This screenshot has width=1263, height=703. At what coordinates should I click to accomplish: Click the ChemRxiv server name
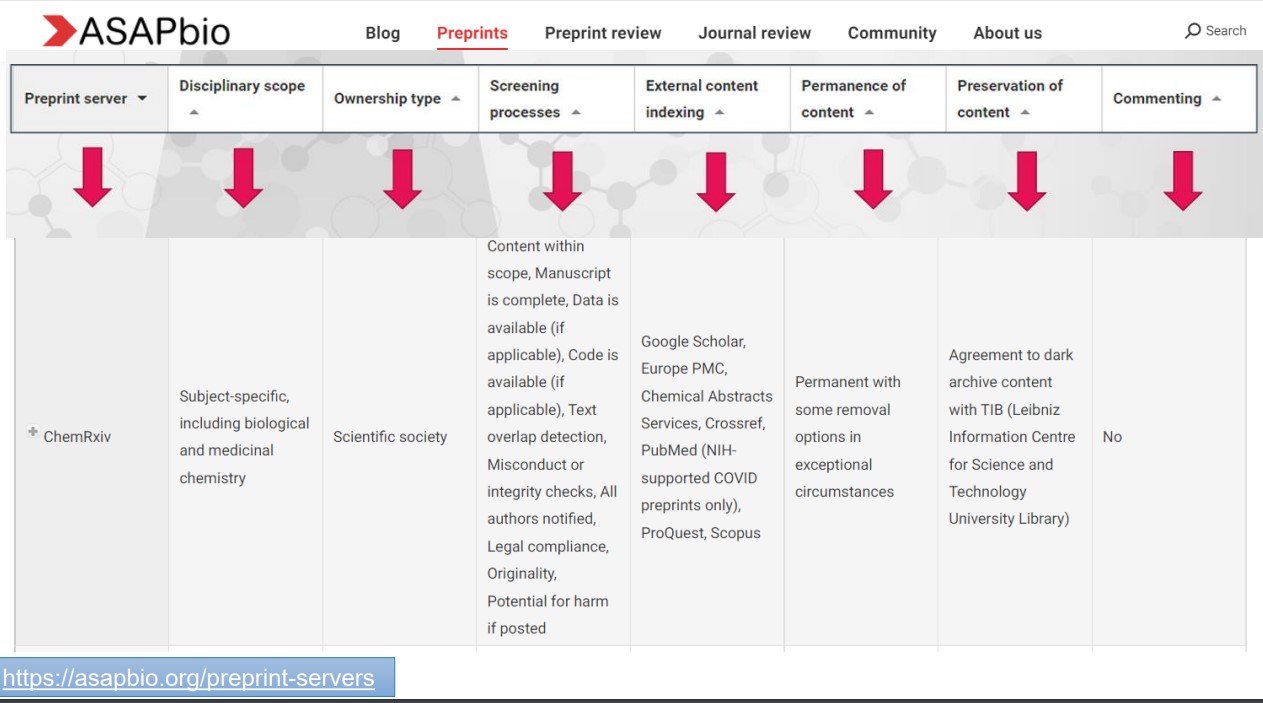77,437
